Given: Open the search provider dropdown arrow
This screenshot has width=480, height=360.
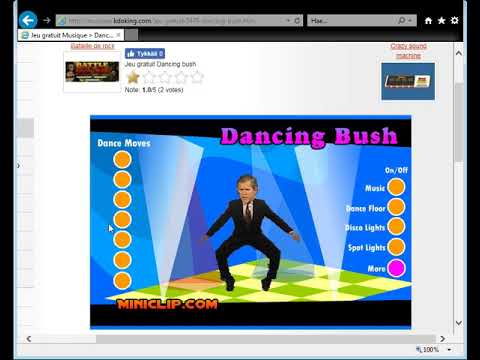Looking at the screenshot, I should pyautogui.click(x=411, y=21).
